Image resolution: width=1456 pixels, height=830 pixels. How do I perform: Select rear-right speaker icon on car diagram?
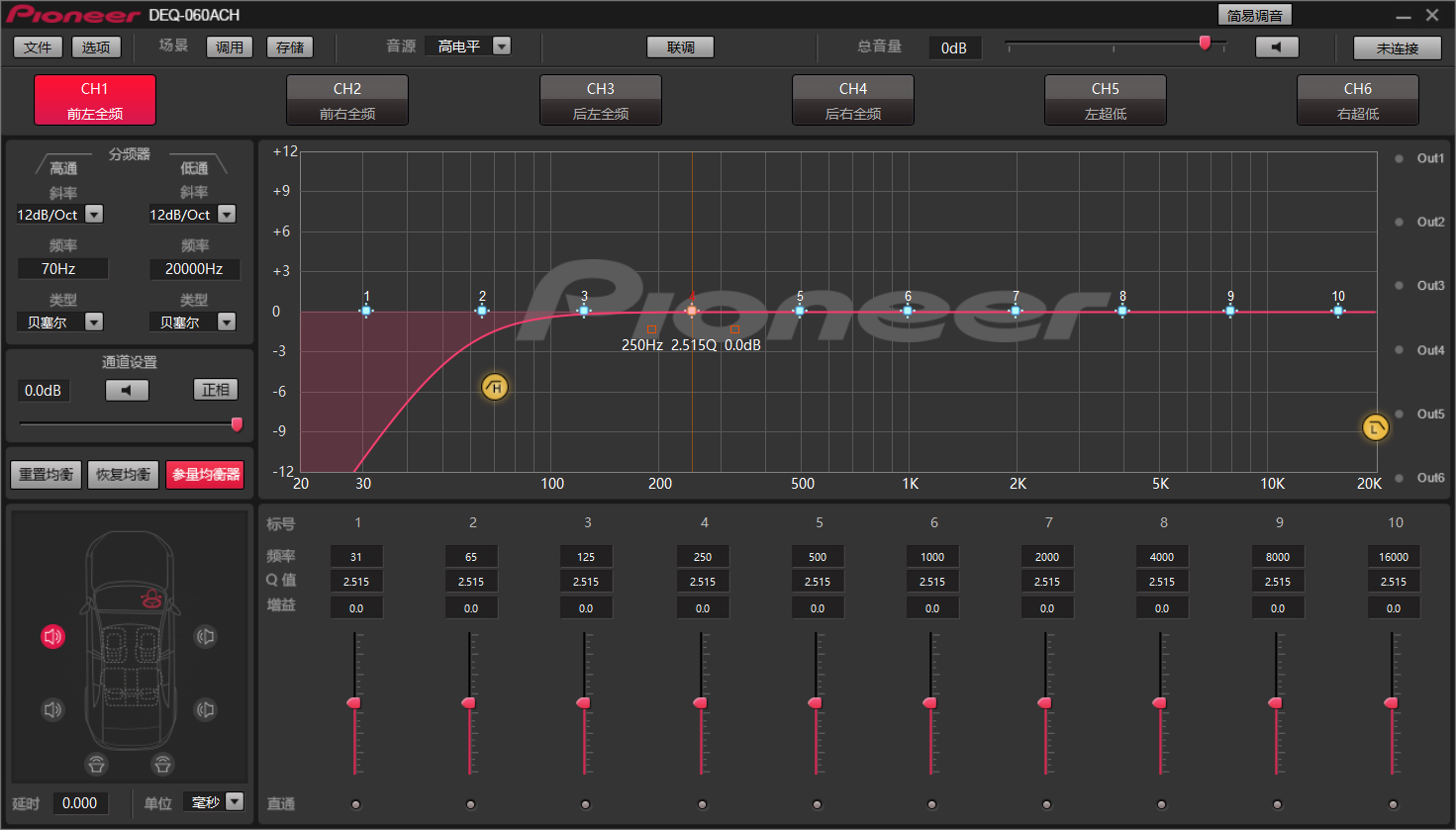point(205,709)
